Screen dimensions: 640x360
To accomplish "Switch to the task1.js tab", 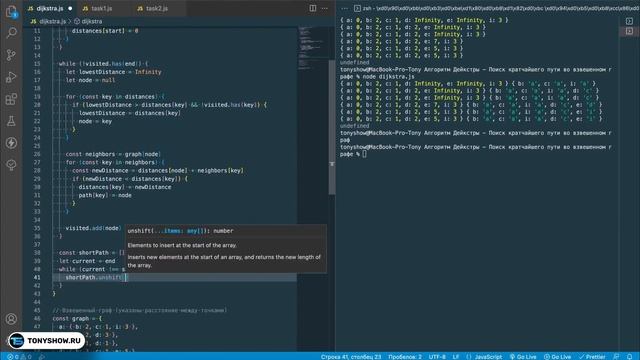I will [x=101, y=8].
